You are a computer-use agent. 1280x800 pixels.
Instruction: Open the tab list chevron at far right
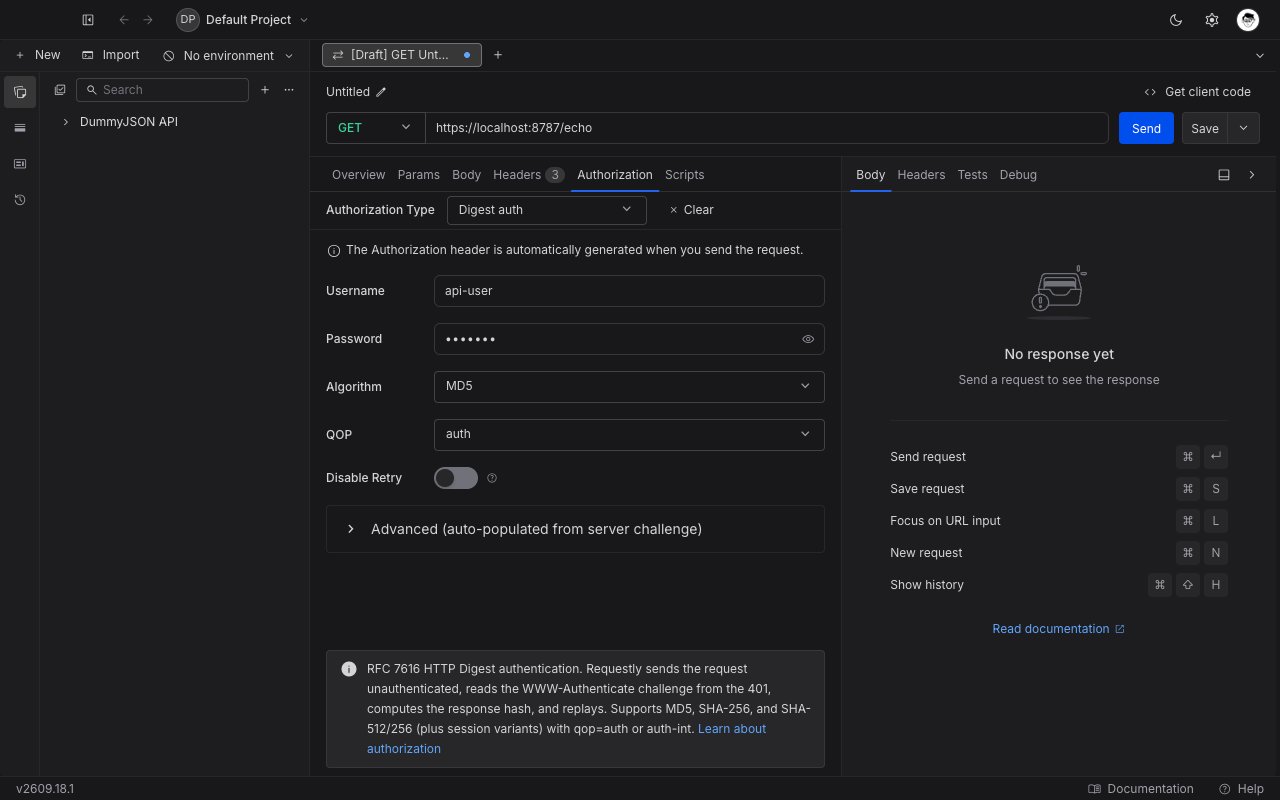[x=1259, y=55]
